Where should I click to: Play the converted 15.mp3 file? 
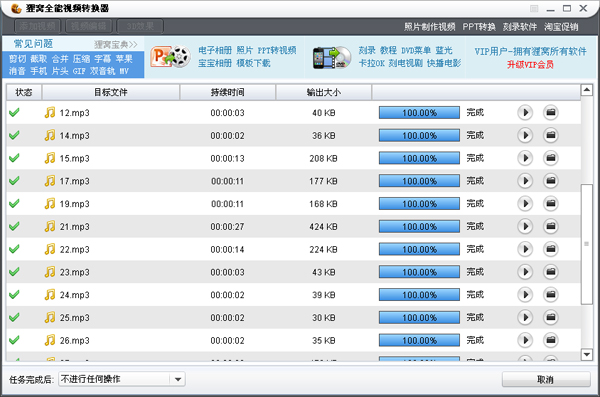tap(525, 158)
